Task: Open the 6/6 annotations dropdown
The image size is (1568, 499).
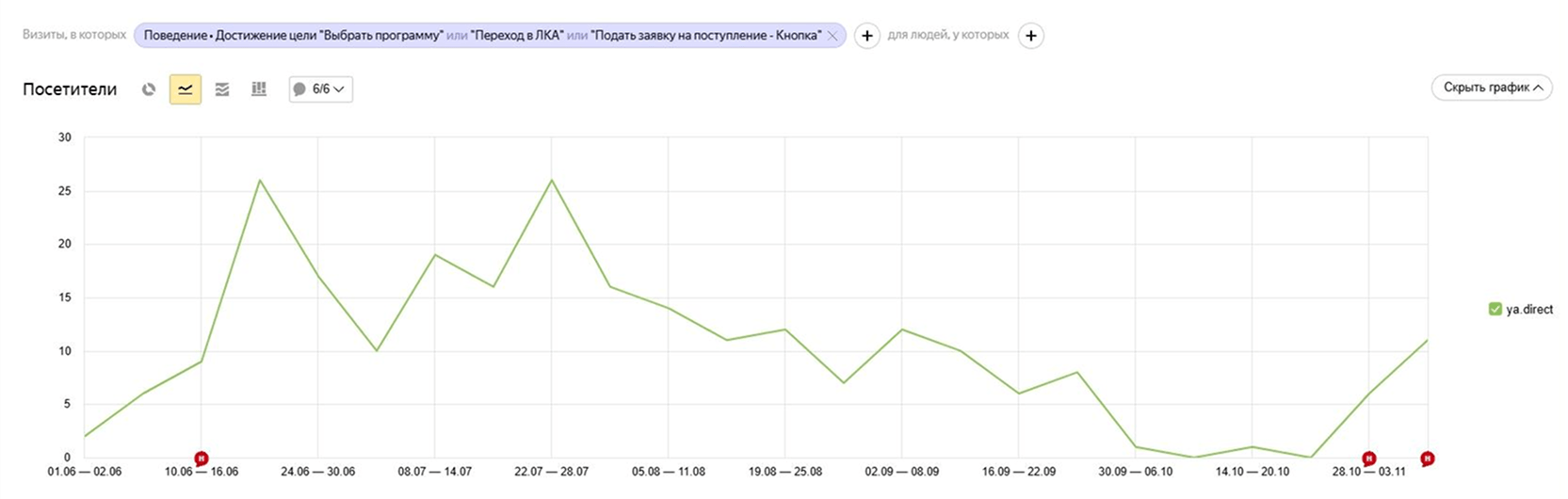Action: (x=320, y=89)
